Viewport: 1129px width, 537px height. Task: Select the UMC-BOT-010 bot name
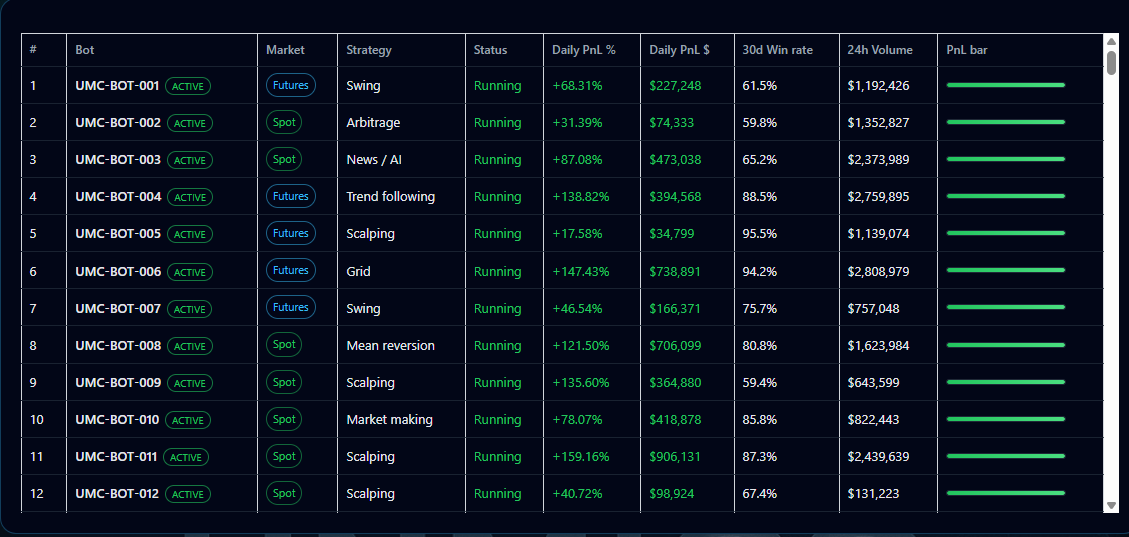(x=117, y=420)
